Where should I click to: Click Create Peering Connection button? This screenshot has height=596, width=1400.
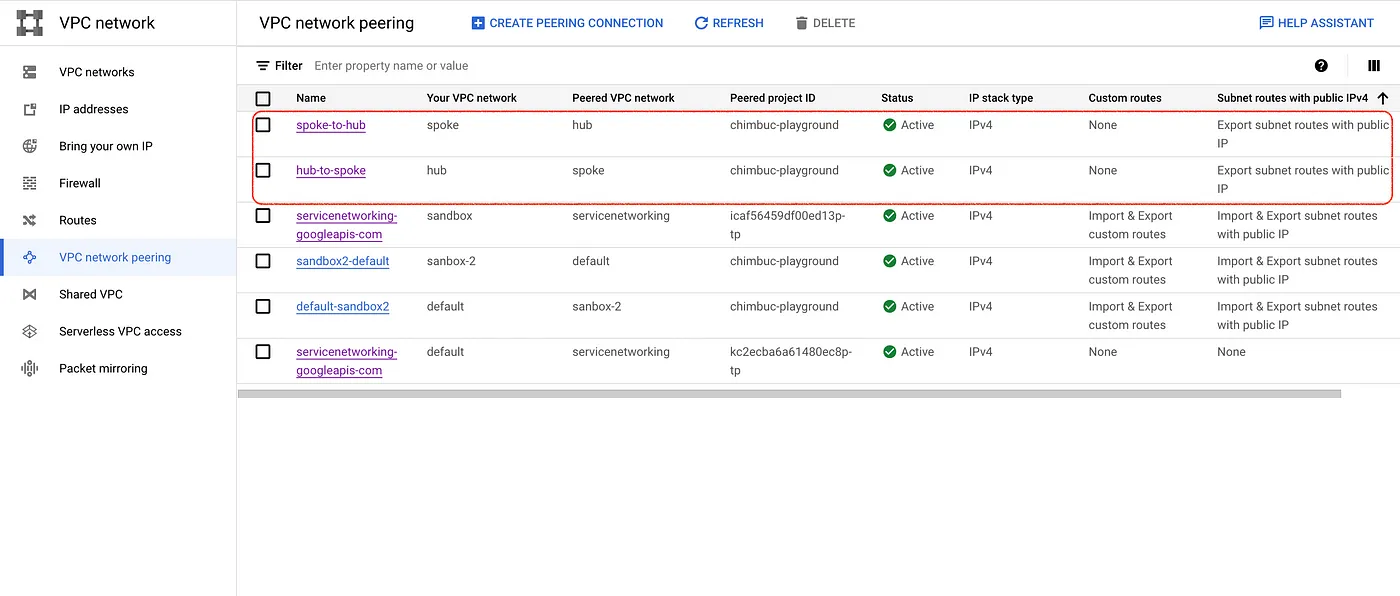tap(567, 23)
